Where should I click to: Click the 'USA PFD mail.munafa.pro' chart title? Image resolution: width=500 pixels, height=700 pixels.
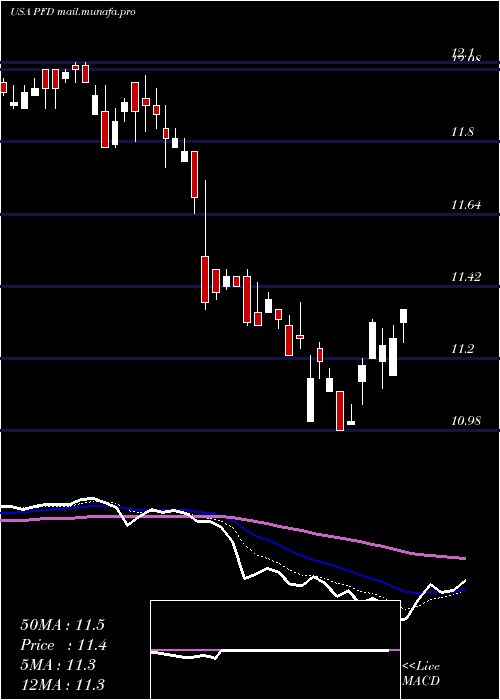click(x=73, y=12)
